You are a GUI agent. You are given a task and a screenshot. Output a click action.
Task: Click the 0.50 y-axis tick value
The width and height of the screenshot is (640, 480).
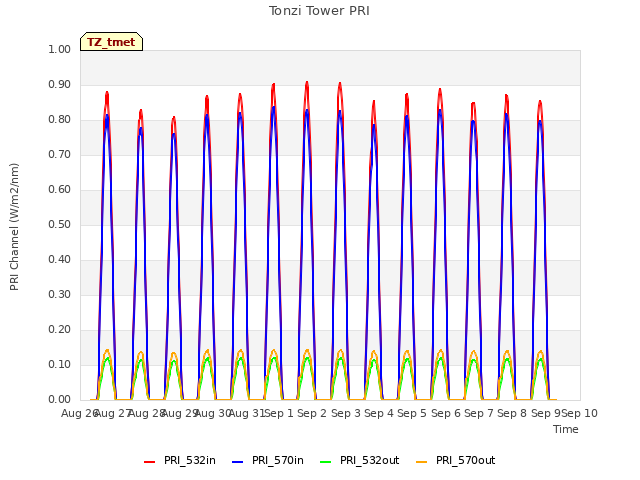pyautogui.click(x=60, y=224)
